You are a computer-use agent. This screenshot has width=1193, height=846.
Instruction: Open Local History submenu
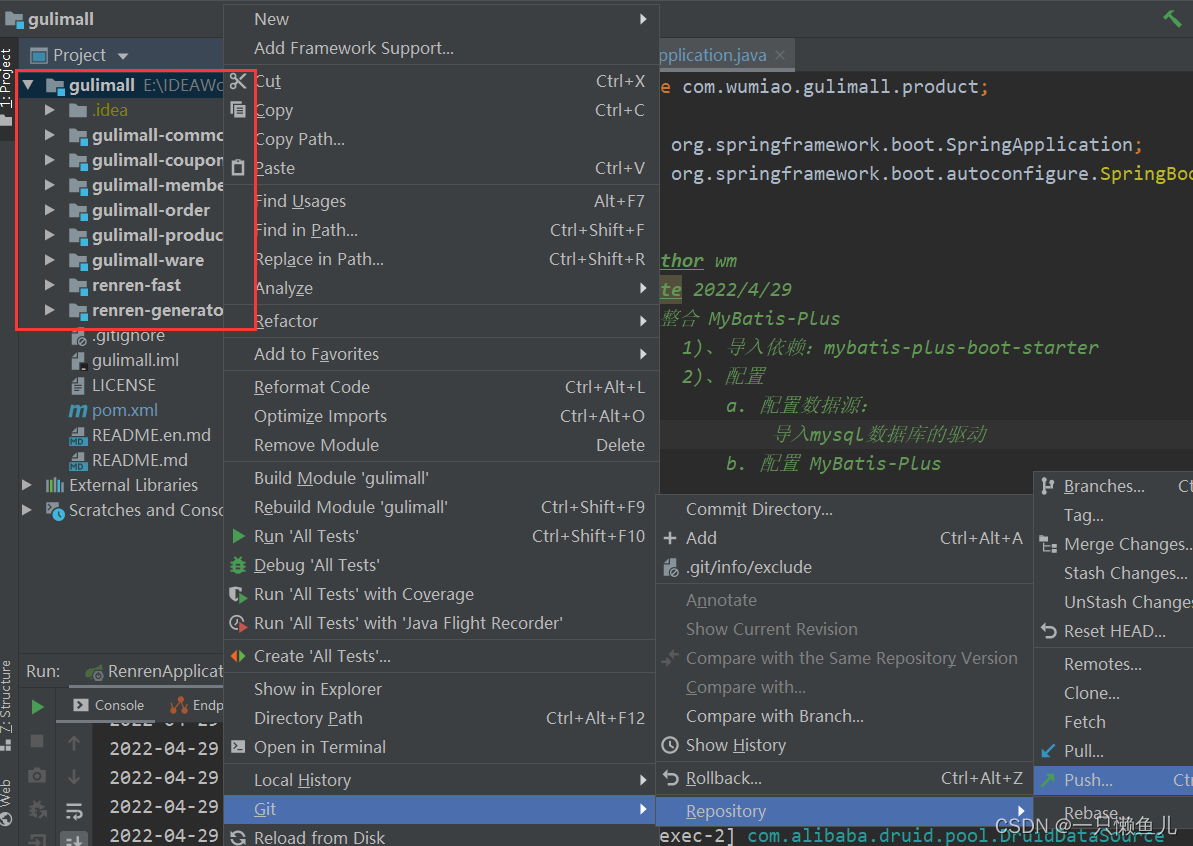click(441, 780)
